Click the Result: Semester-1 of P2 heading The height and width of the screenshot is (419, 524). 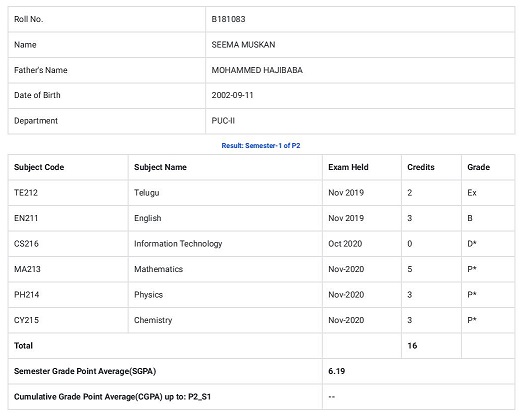[x=261, y=146]
